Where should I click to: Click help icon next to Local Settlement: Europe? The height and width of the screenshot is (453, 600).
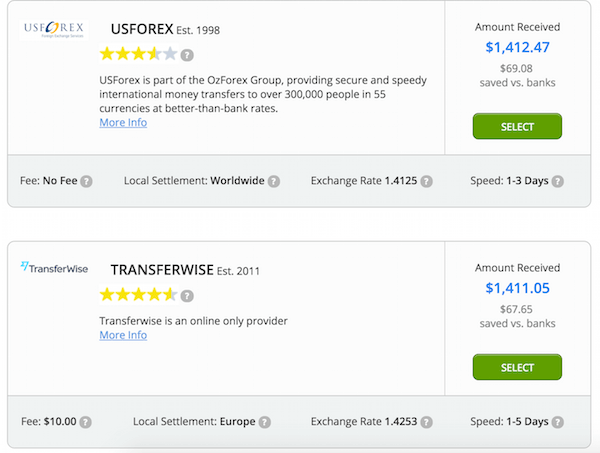[x=264, y=422]
